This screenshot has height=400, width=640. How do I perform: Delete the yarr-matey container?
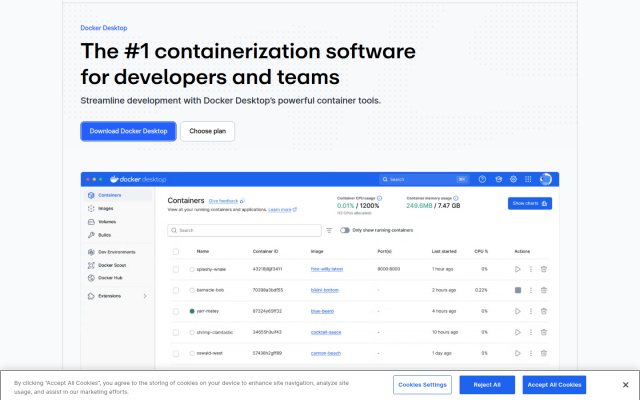click(x=544, y=311)
